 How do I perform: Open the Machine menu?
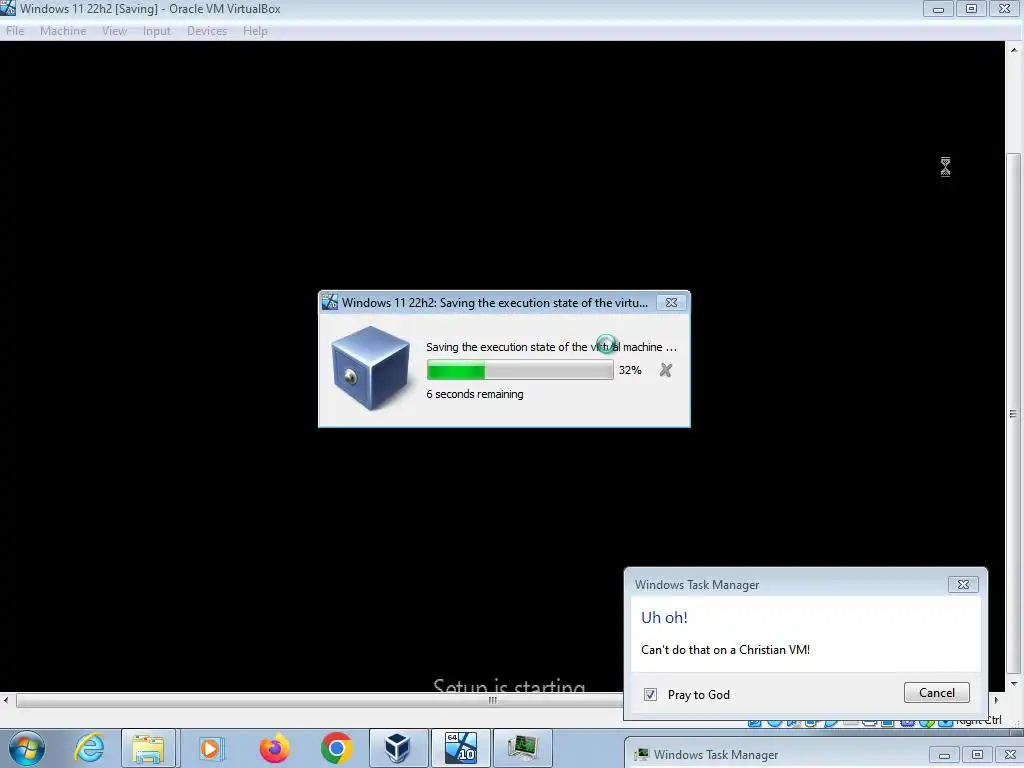point(63,31)
